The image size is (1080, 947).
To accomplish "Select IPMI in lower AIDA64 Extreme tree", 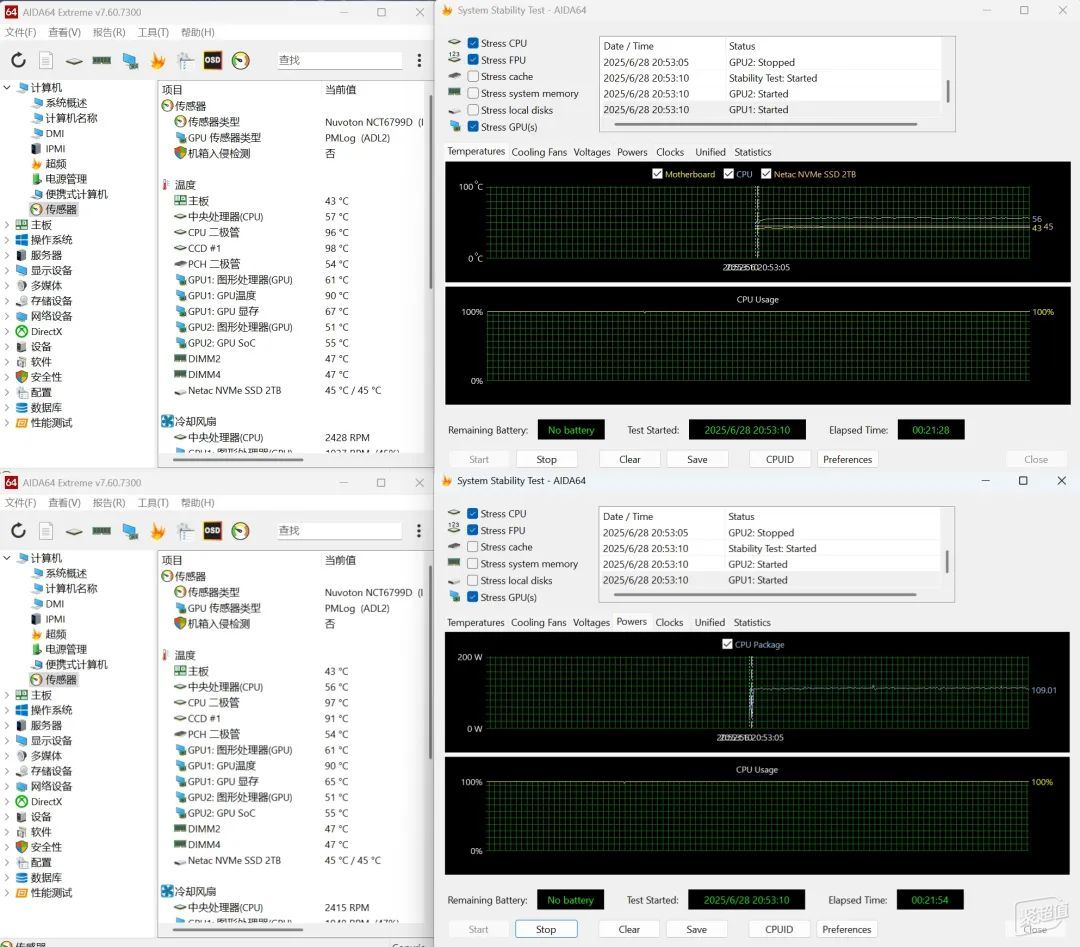I will pyautogui.click(x=56, y=619).
